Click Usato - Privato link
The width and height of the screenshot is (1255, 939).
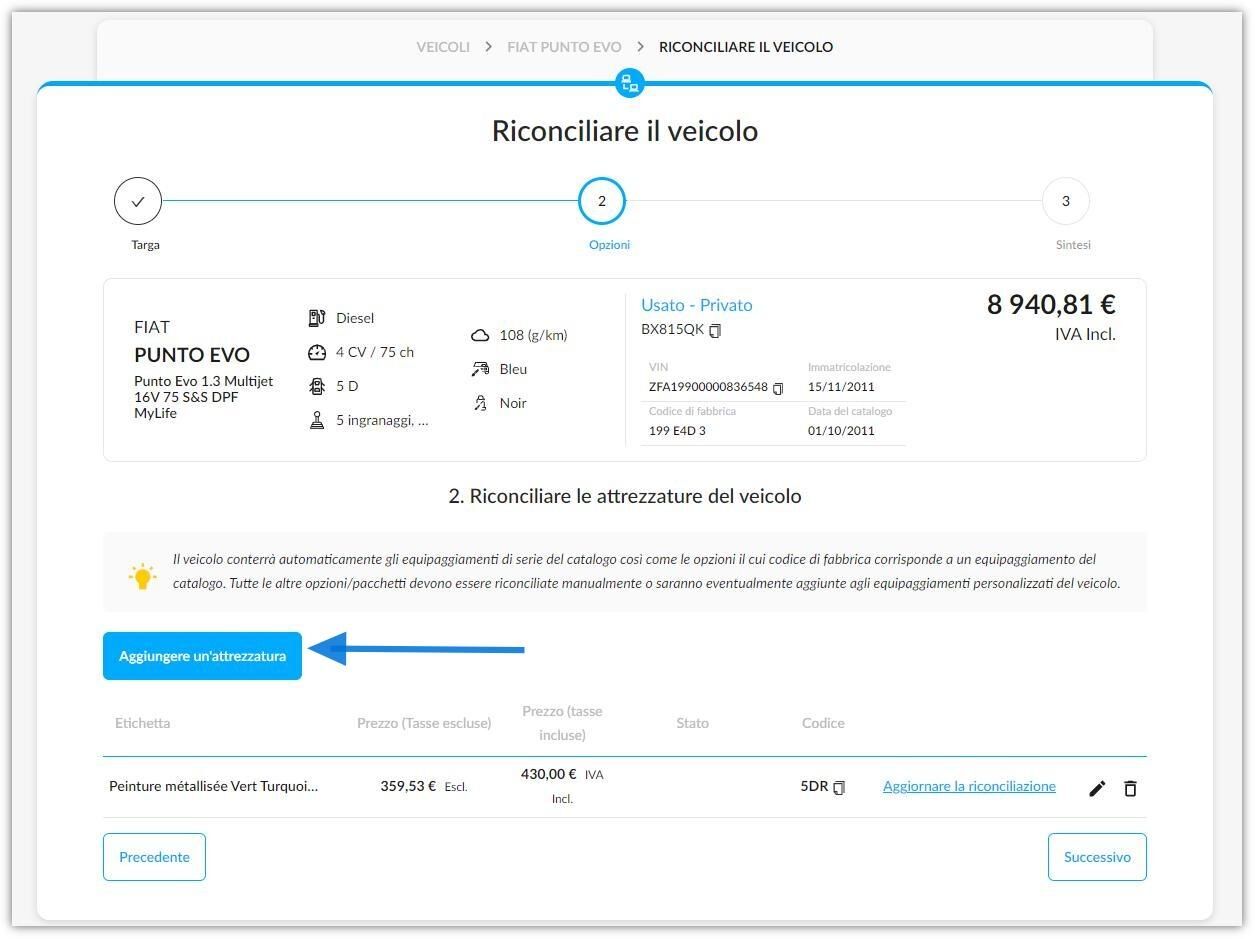(x=697, y=305)
